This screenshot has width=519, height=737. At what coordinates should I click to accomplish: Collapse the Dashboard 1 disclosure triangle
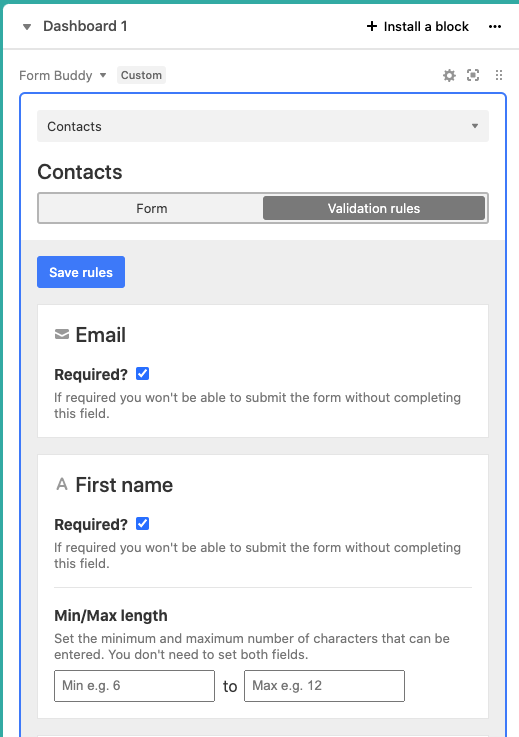(27, 27)
